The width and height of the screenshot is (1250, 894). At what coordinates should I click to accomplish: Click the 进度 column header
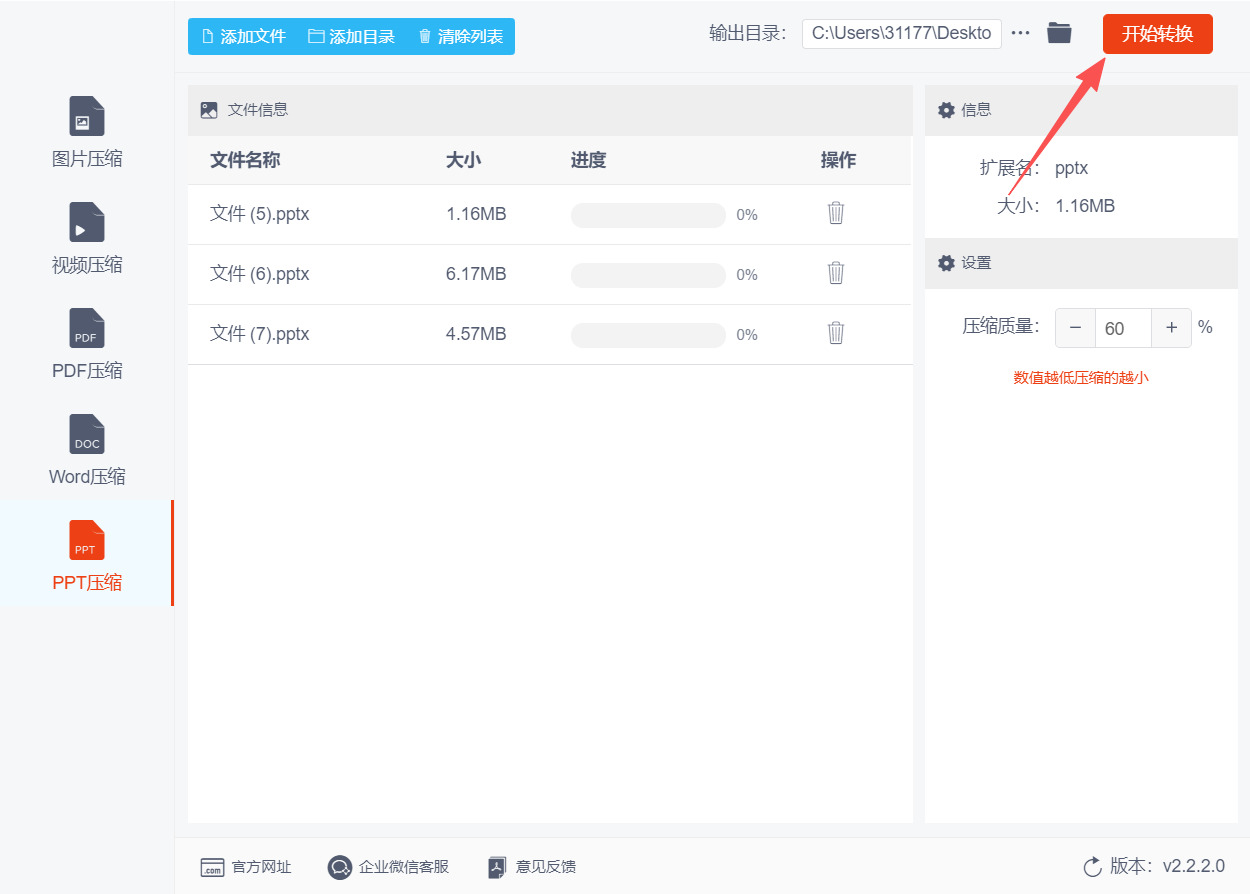coord(588,160)
